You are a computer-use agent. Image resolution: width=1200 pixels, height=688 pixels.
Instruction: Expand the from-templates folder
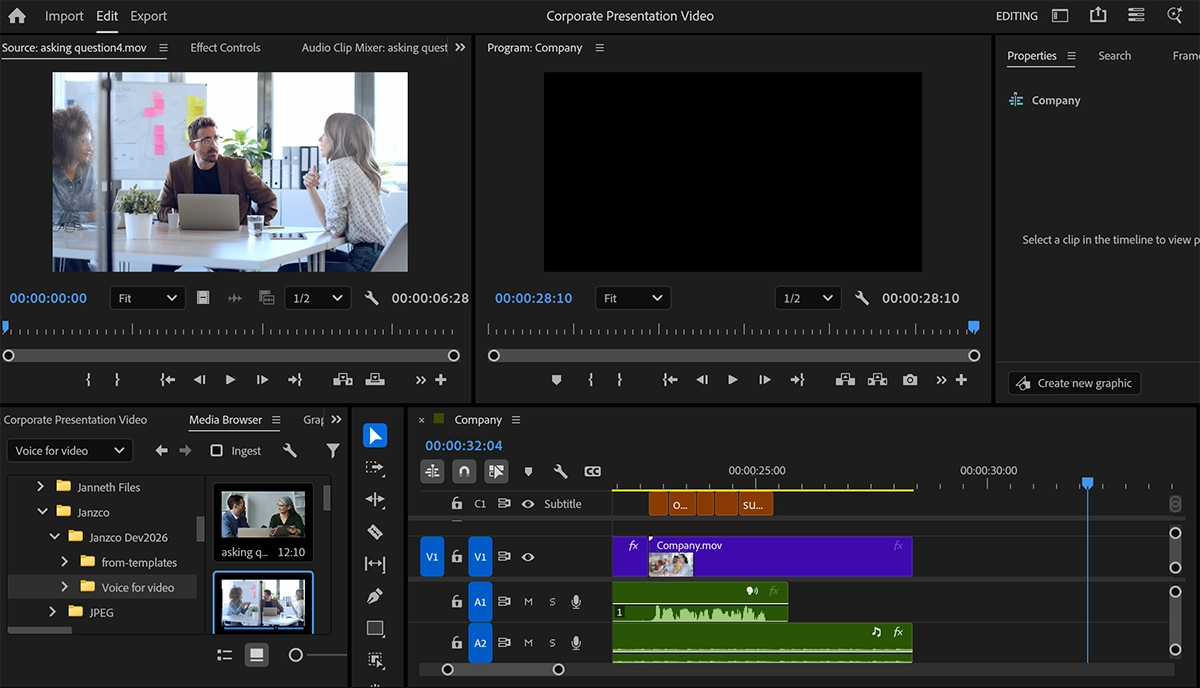pyautogui.click(x=65, y=562)
